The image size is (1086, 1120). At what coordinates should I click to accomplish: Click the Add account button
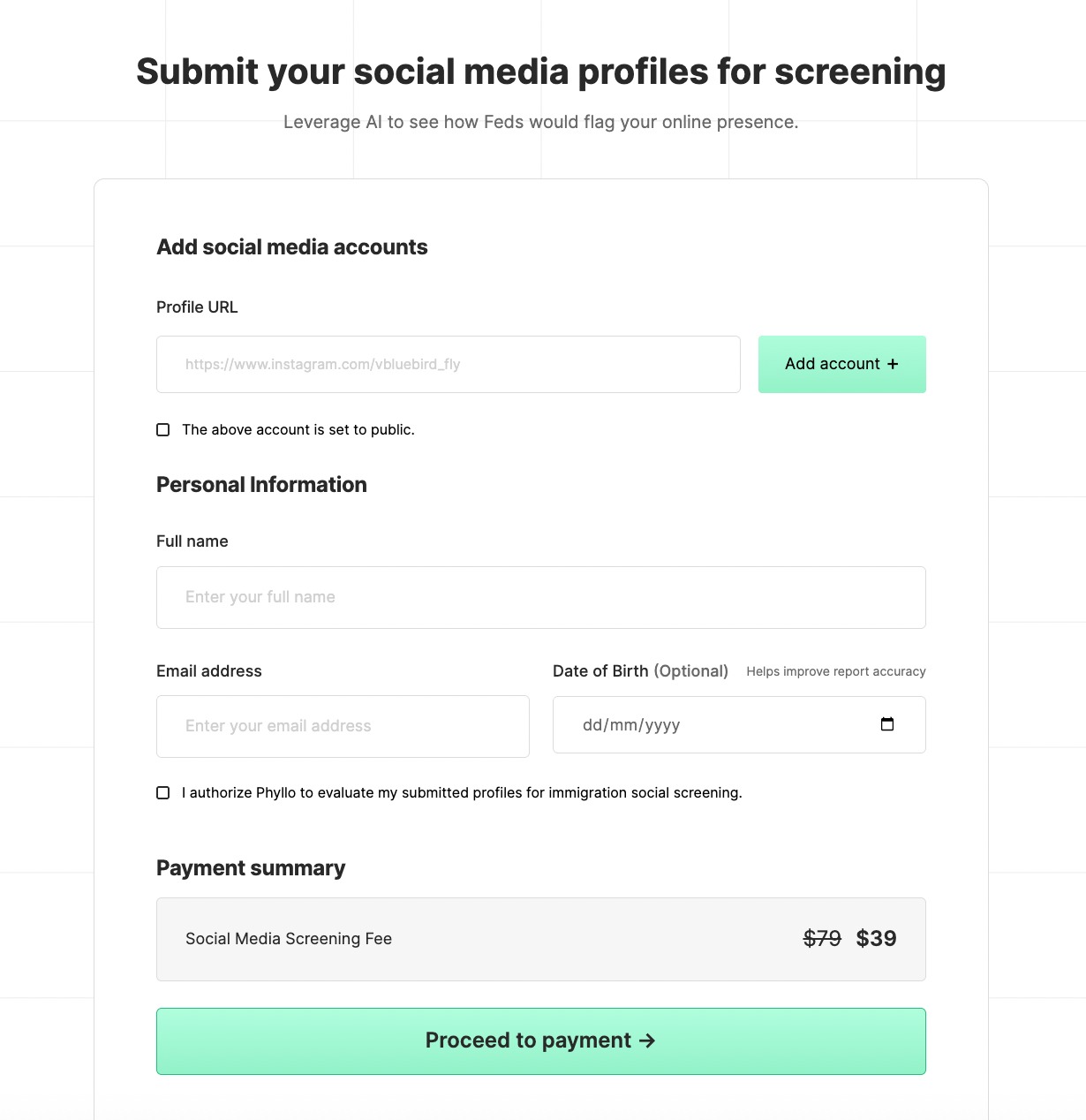[x=841, y=364]
